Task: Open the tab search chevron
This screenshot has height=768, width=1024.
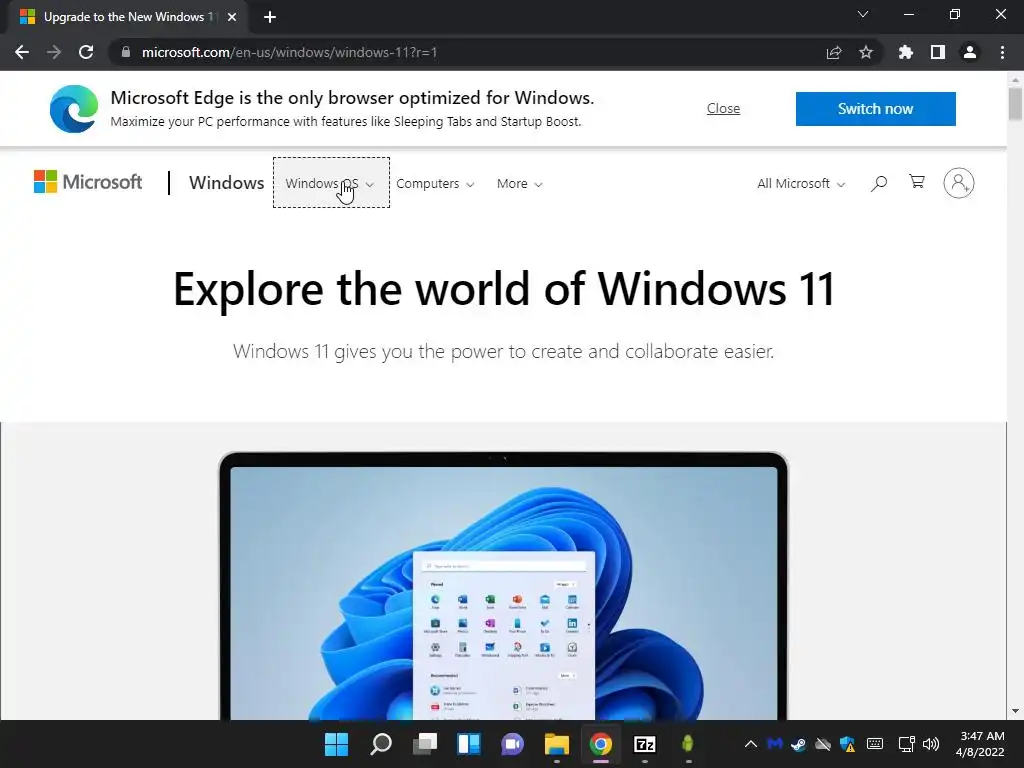Action: [x=863, y=14]
